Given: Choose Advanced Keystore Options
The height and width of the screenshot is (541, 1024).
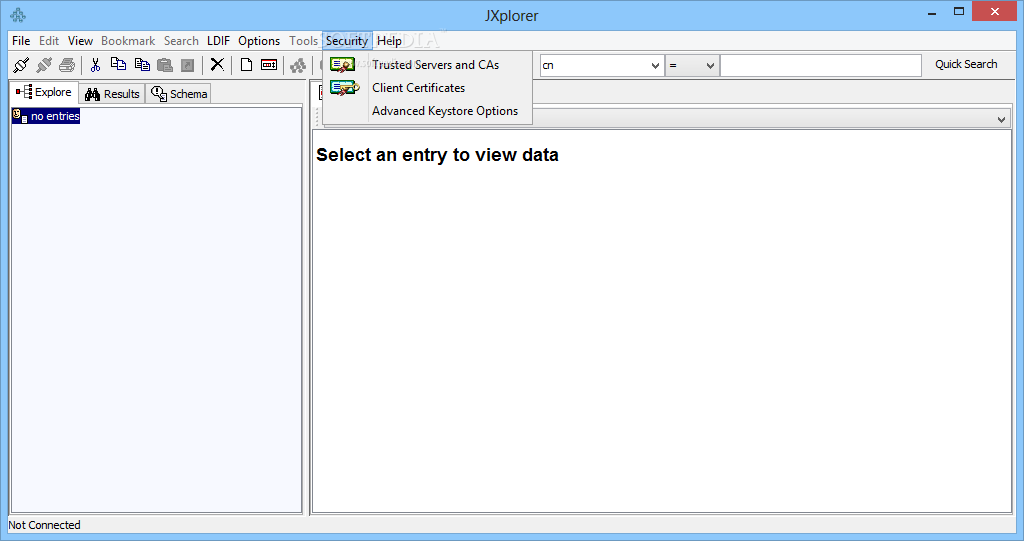Looking at the screenshot, I should [x=428, y=110].
